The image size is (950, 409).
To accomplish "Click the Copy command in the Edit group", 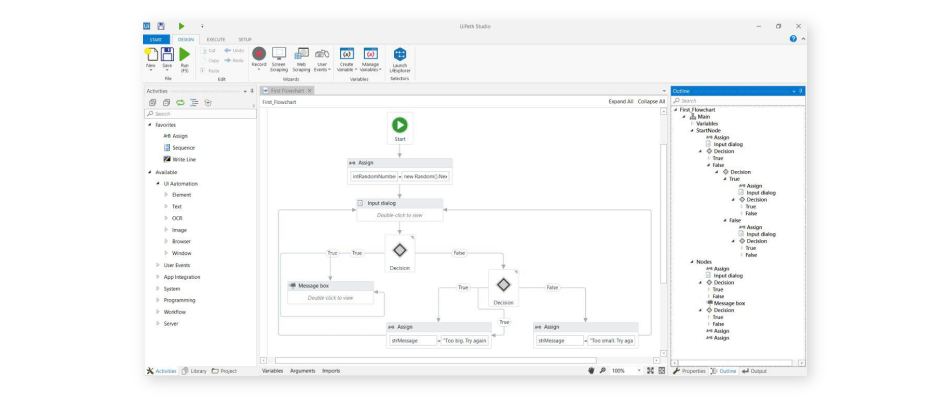I will pyautogui.click(x=210, y=61).
